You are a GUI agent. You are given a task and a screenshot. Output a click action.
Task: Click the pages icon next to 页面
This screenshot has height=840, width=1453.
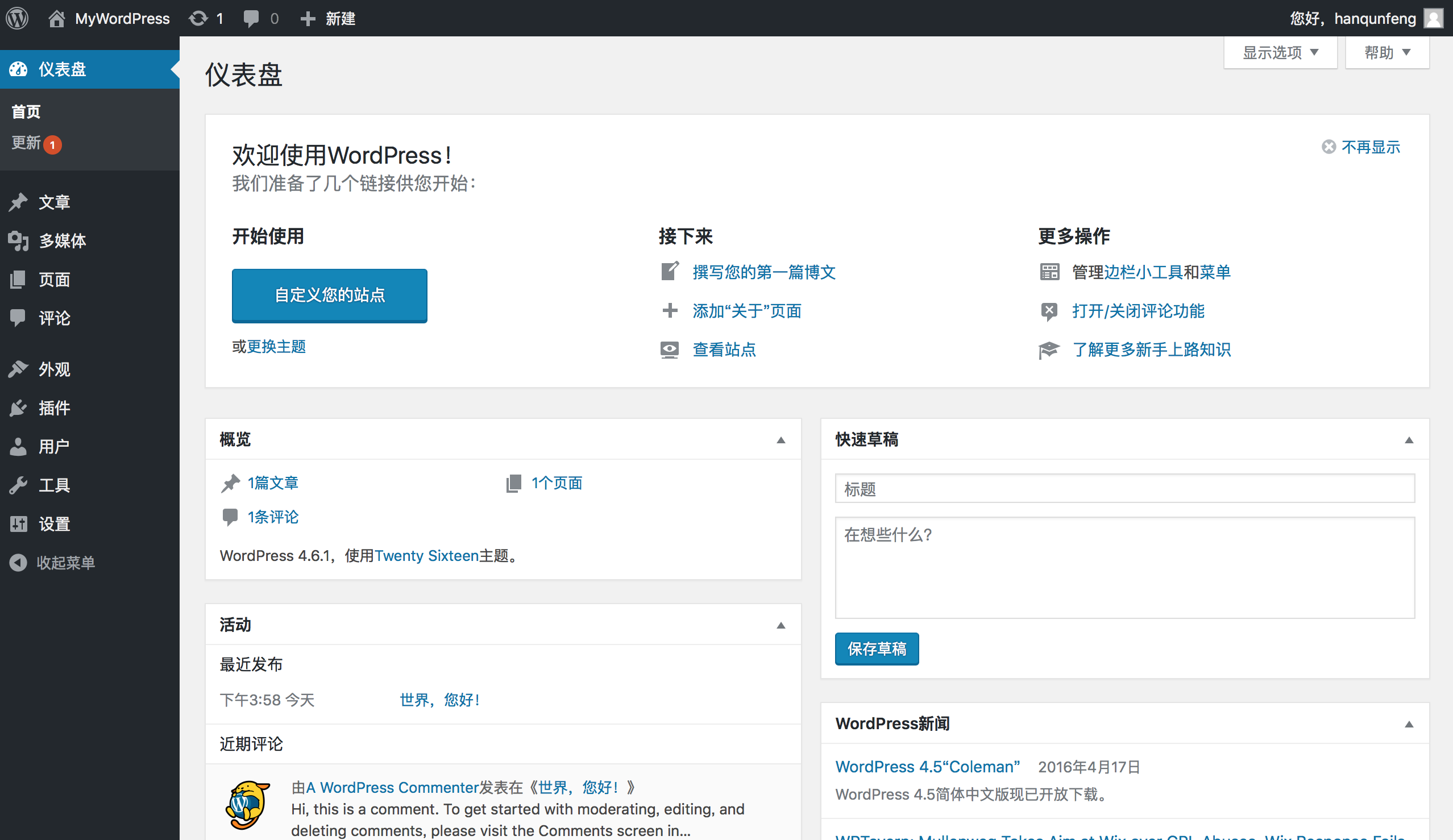tap(18, 279)
